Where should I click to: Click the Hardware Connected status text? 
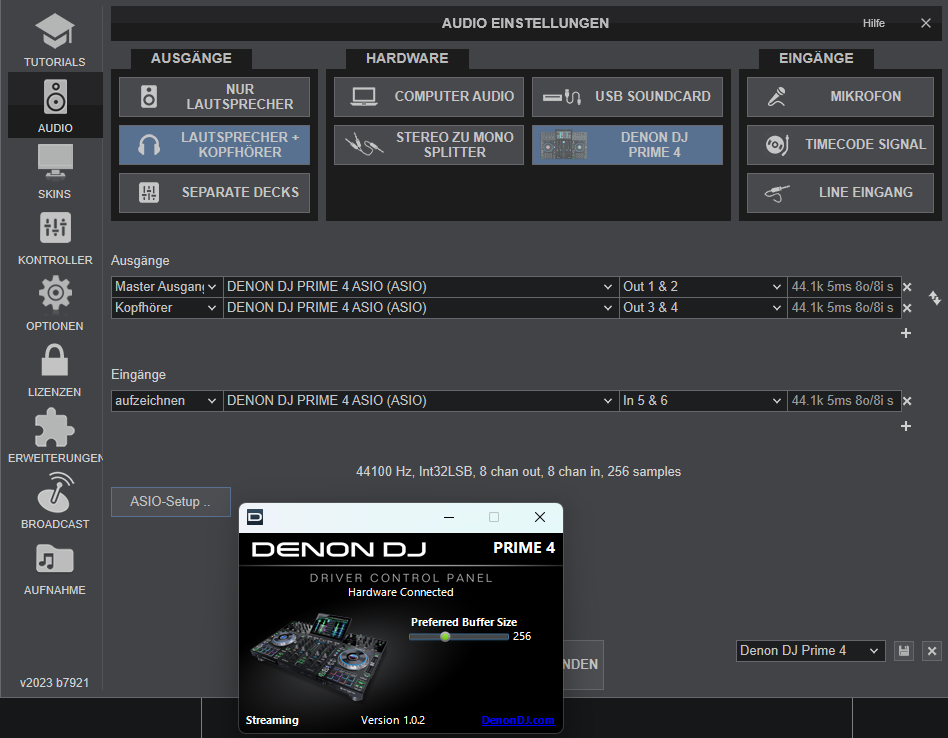pyautogui.click(x=401, y=592)
